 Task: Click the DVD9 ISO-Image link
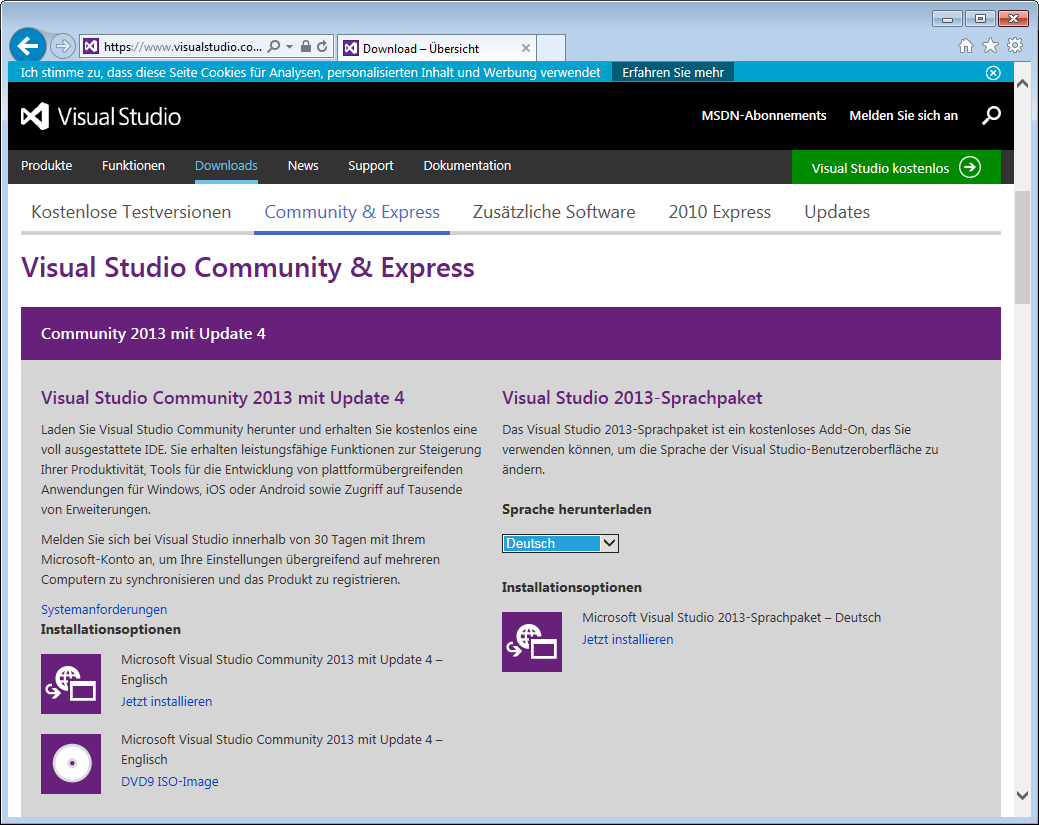169,781
